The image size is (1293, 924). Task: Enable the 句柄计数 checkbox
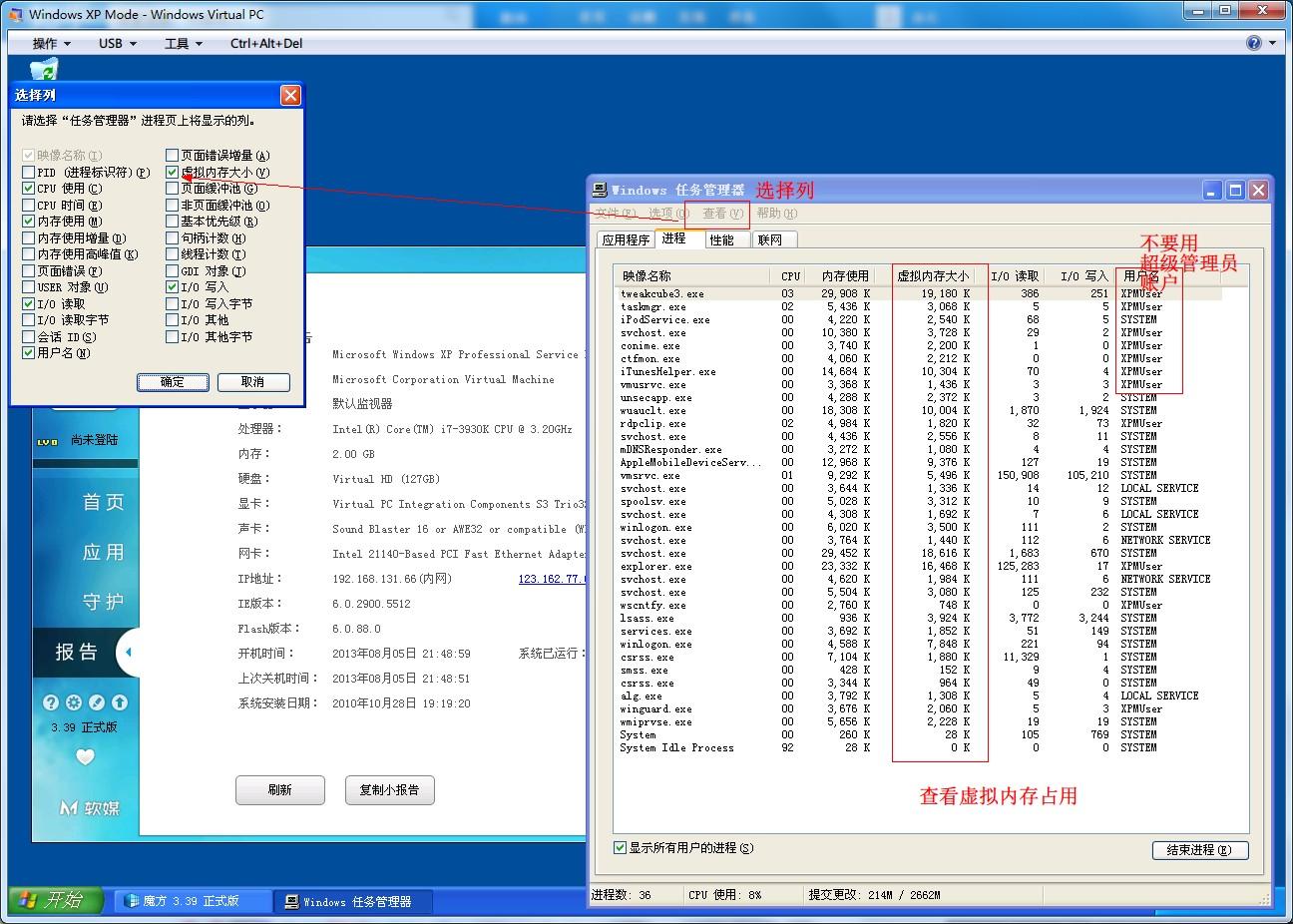(x=173, y=237)
